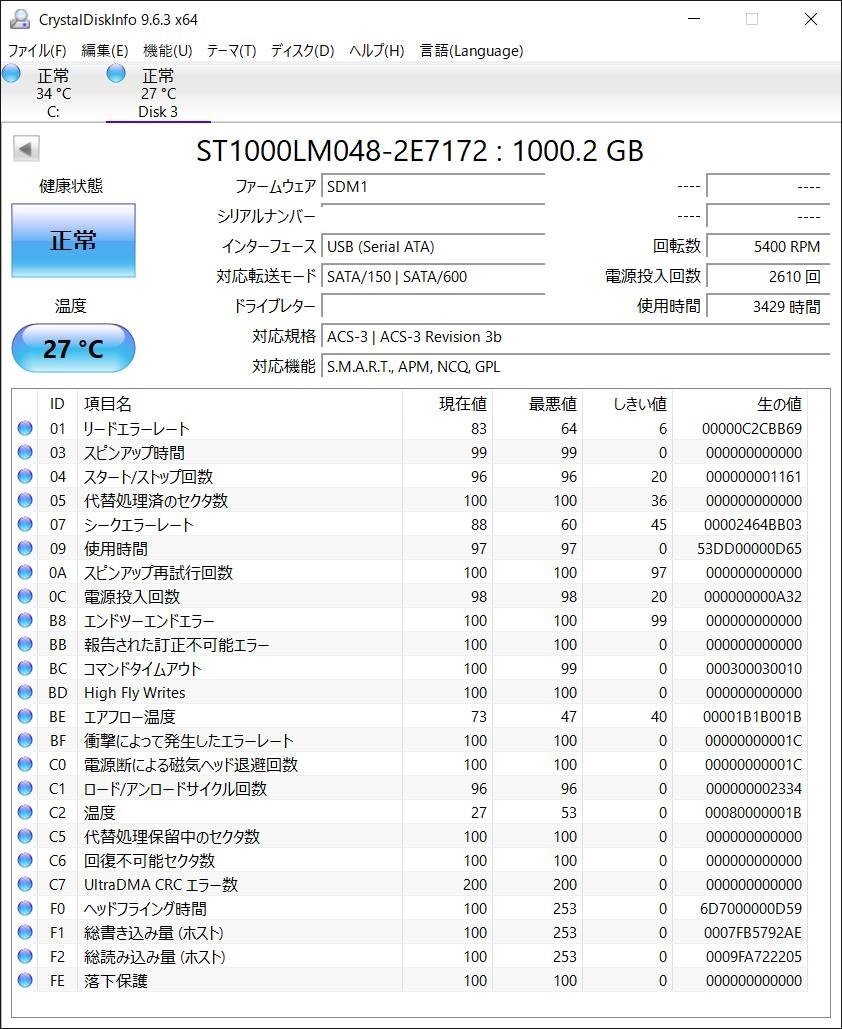Click status icon for 報告された訂正不可能エラー row

click(25, 644)
